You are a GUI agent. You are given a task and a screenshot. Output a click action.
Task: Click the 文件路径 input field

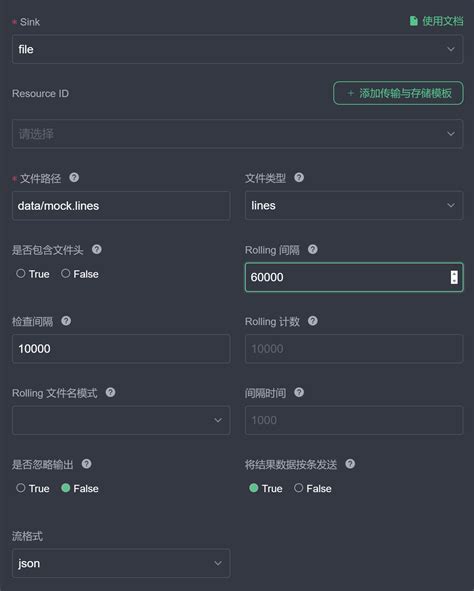(x=121, y=205)
